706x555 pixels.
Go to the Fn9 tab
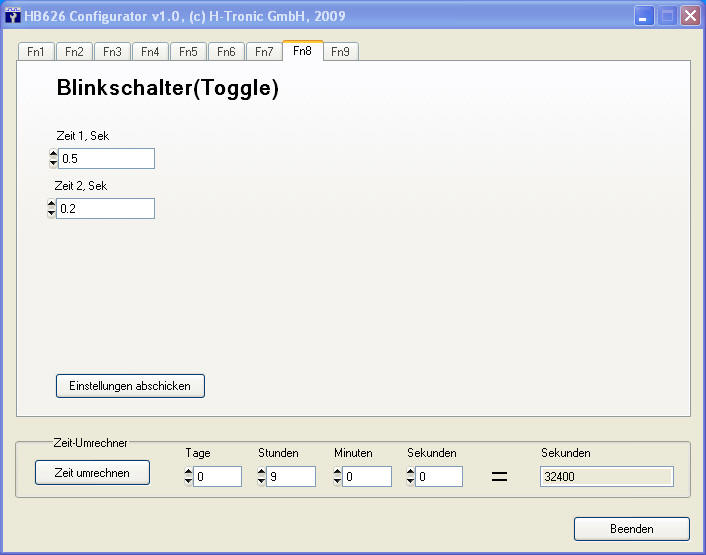pyautogui.click(x=340, y=52)
